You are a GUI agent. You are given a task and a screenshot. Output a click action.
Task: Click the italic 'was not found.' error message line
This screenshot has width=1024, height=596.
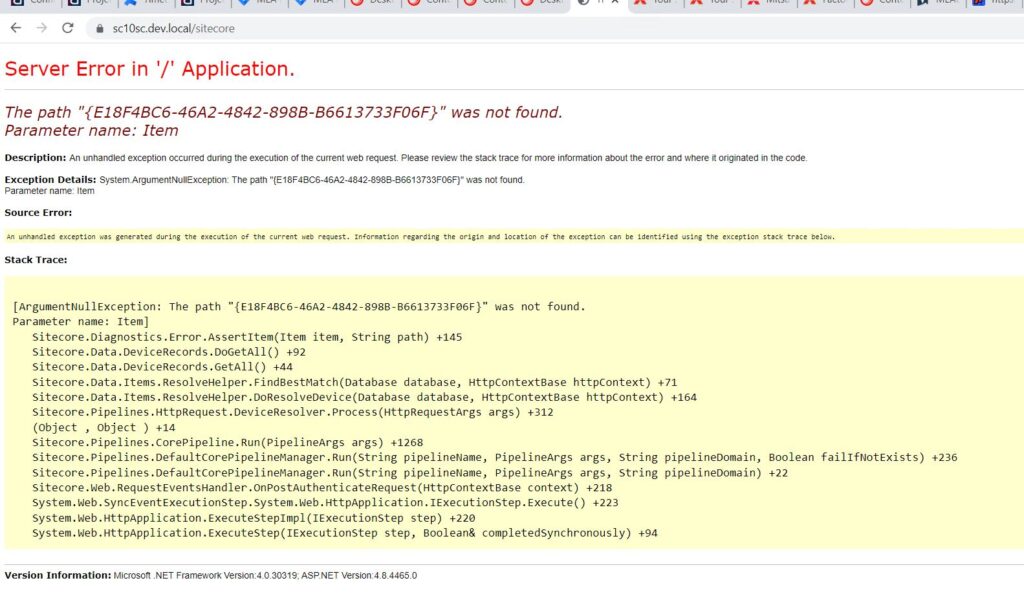(283, 112)
